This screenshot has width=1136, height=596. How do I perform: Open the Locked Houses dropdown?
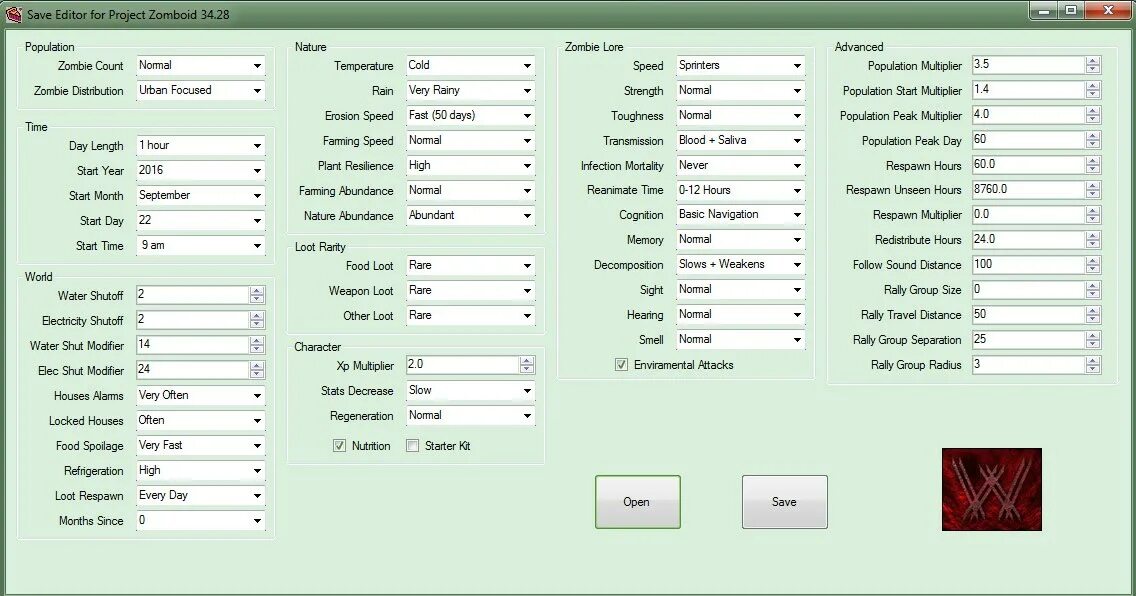pyautogui.click(x=201, y=421)
